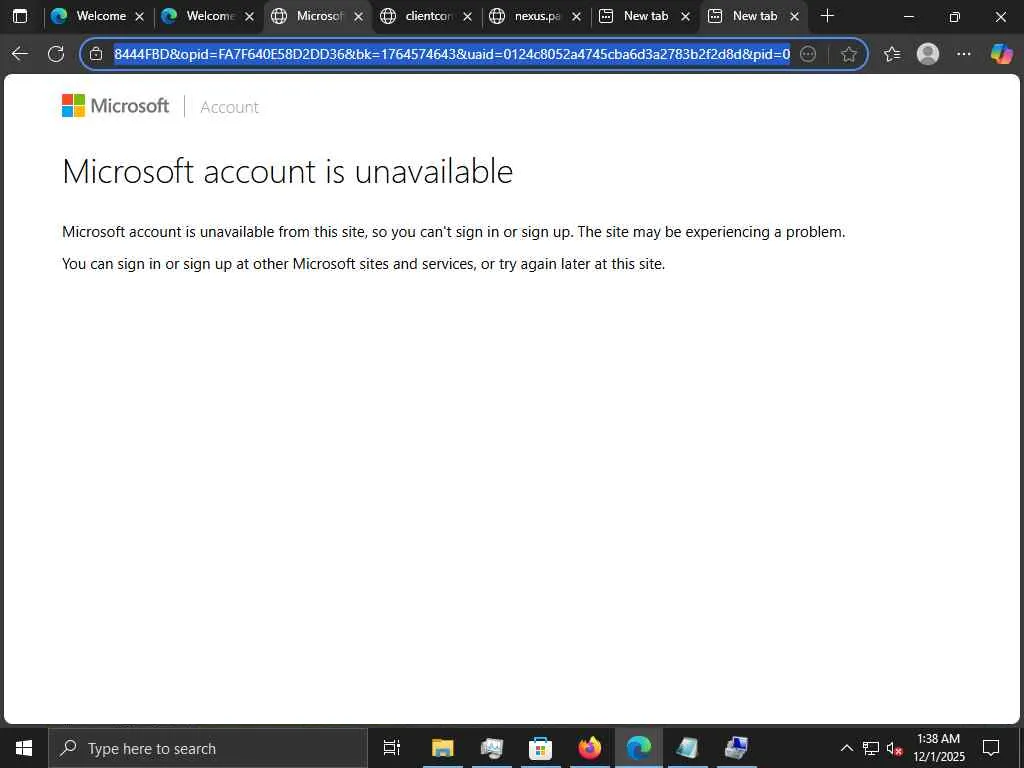Open File Explorer from the taskbar
The image size is (1024, 768).
[x=442, y=748]
